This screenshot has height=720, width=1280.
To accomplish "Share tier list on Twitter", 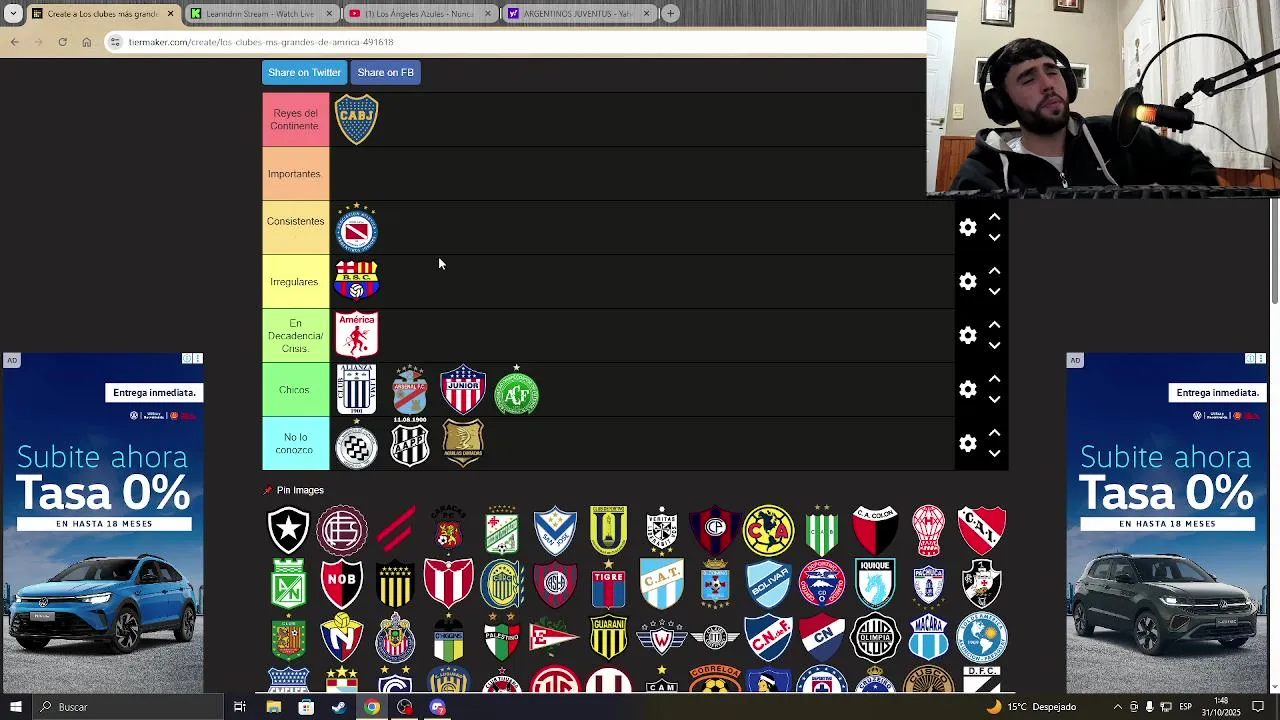I will (x=304, y=72).
